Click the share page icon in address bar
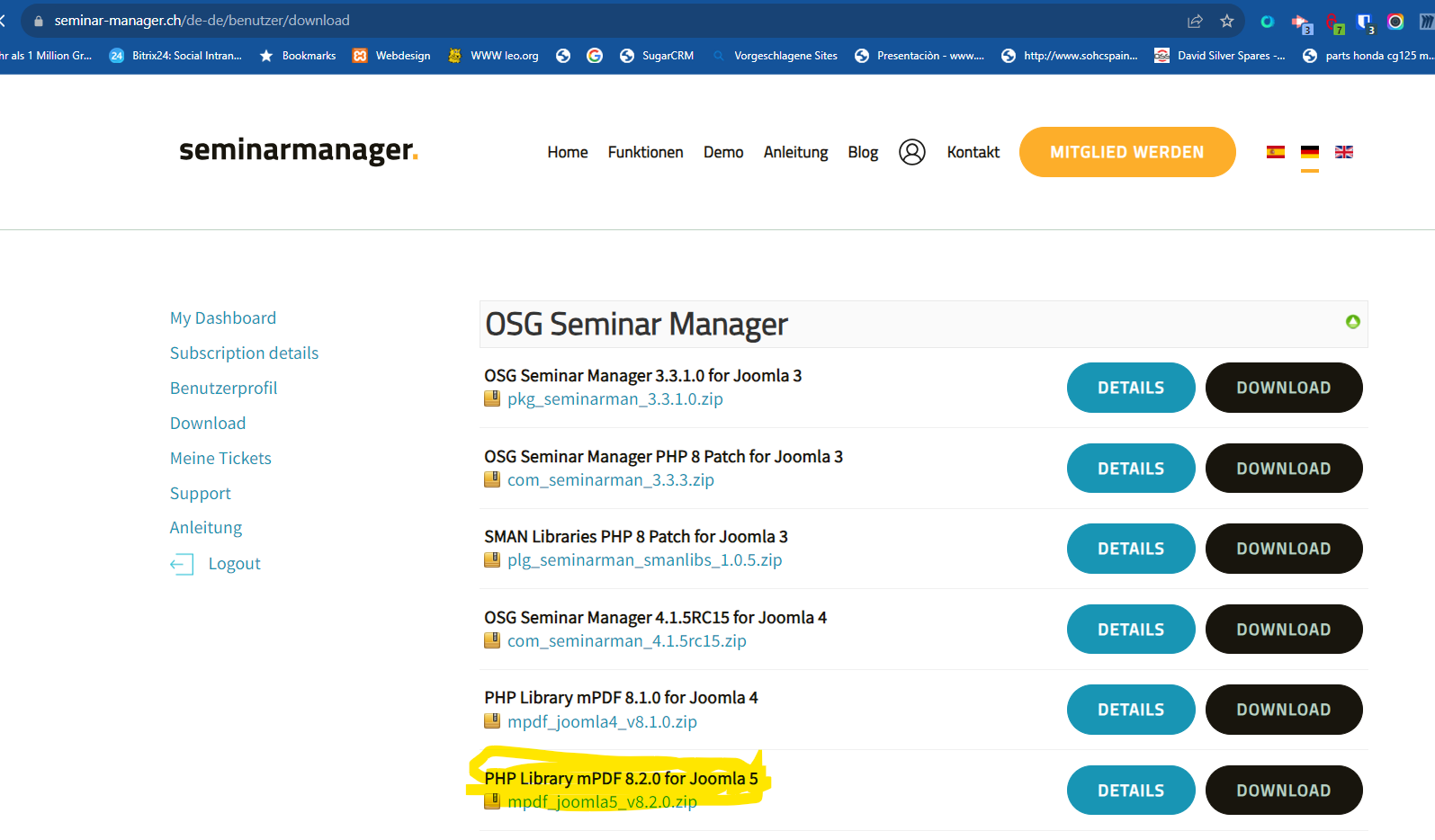The image size is (1435, 840). 1195,21
